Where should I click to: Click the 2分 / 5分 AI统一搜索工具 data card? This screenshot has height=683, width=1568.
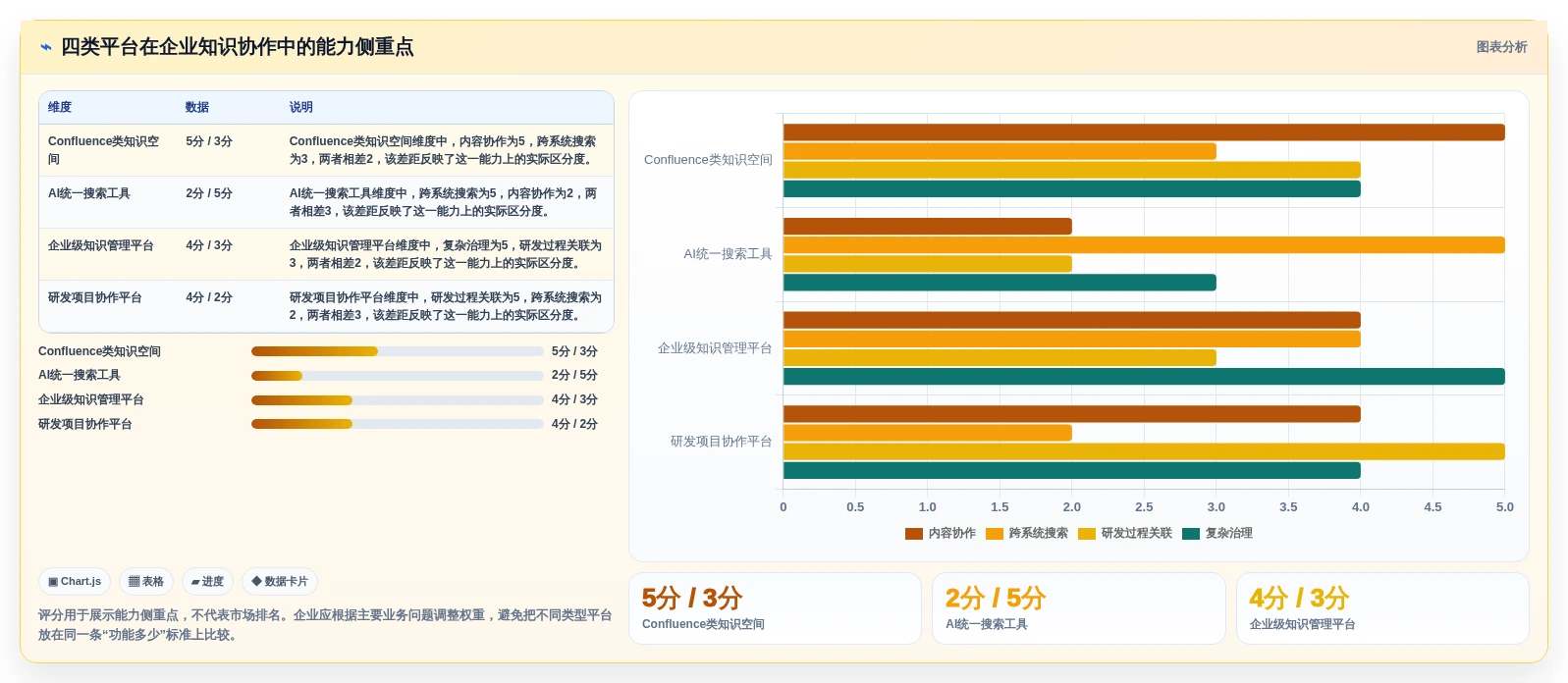(1078, 608)
